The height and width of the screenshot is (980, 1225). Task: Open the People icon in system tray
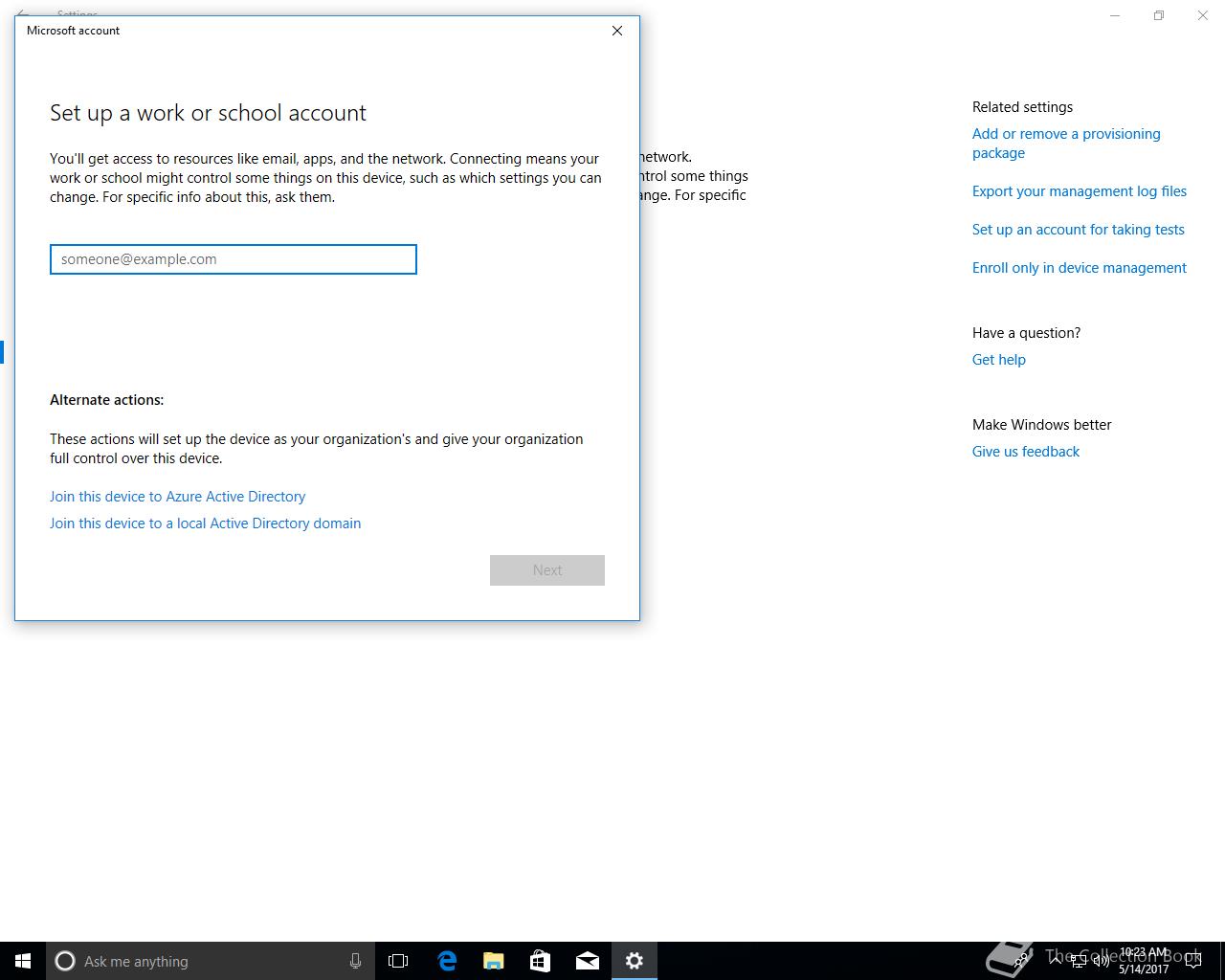pyautogui.click(x=1022, y=960)
